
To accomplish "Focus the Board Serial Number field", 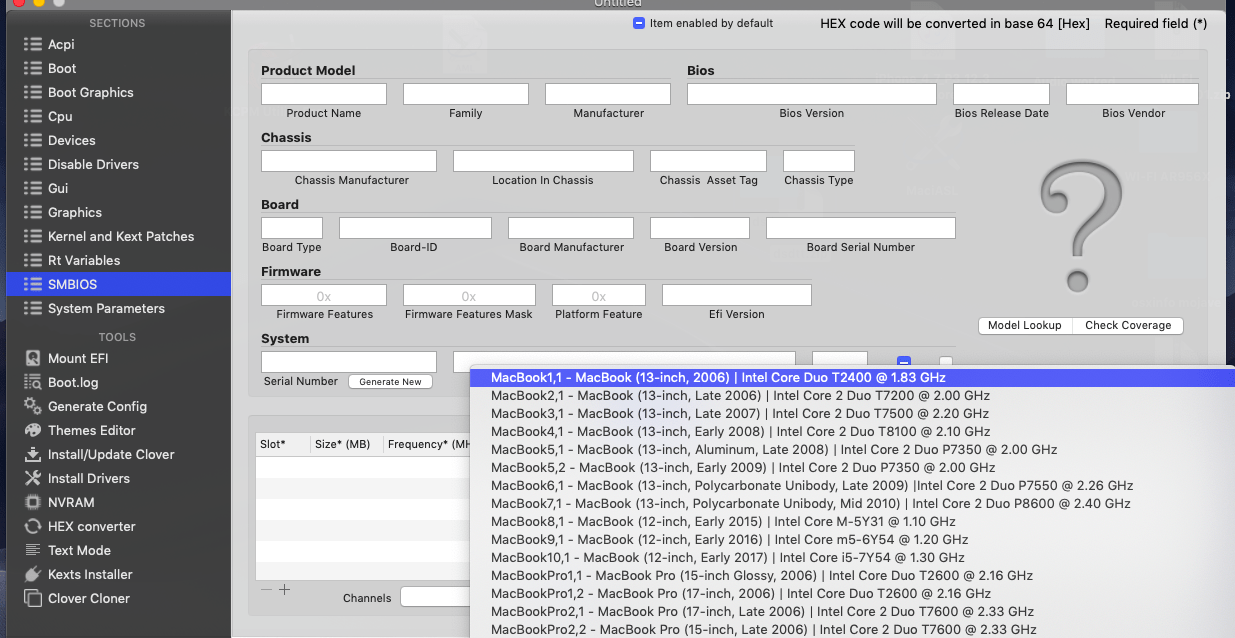I will tap(861, 228).
